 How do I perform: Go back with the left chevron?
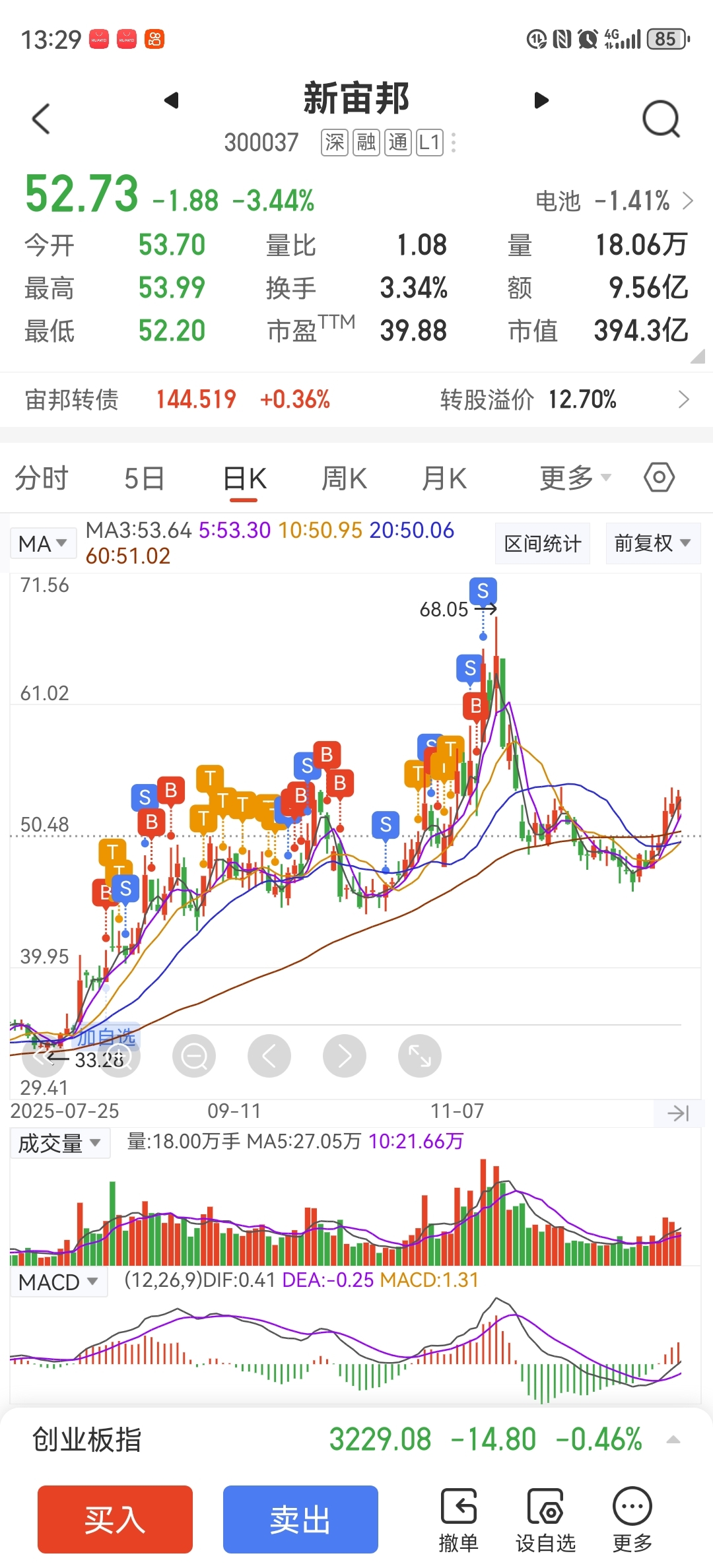41,119
